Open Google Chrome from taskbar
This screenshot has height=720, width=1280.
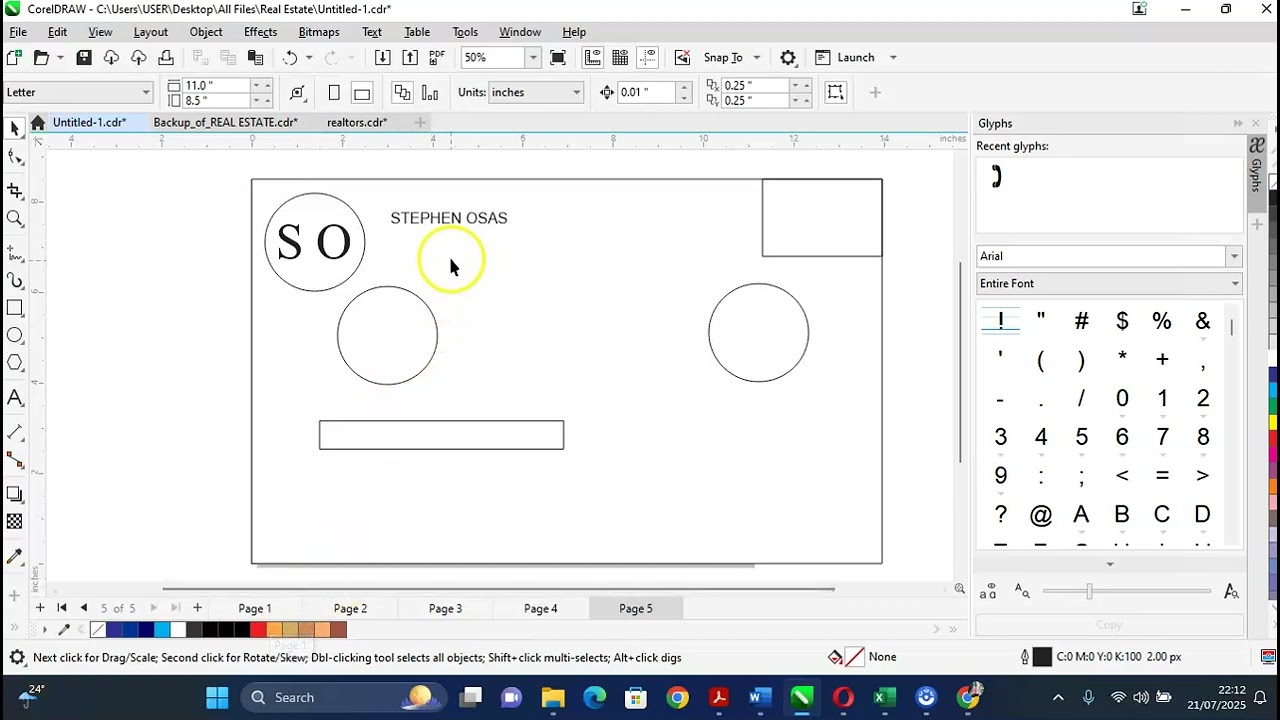click(678, 697)
